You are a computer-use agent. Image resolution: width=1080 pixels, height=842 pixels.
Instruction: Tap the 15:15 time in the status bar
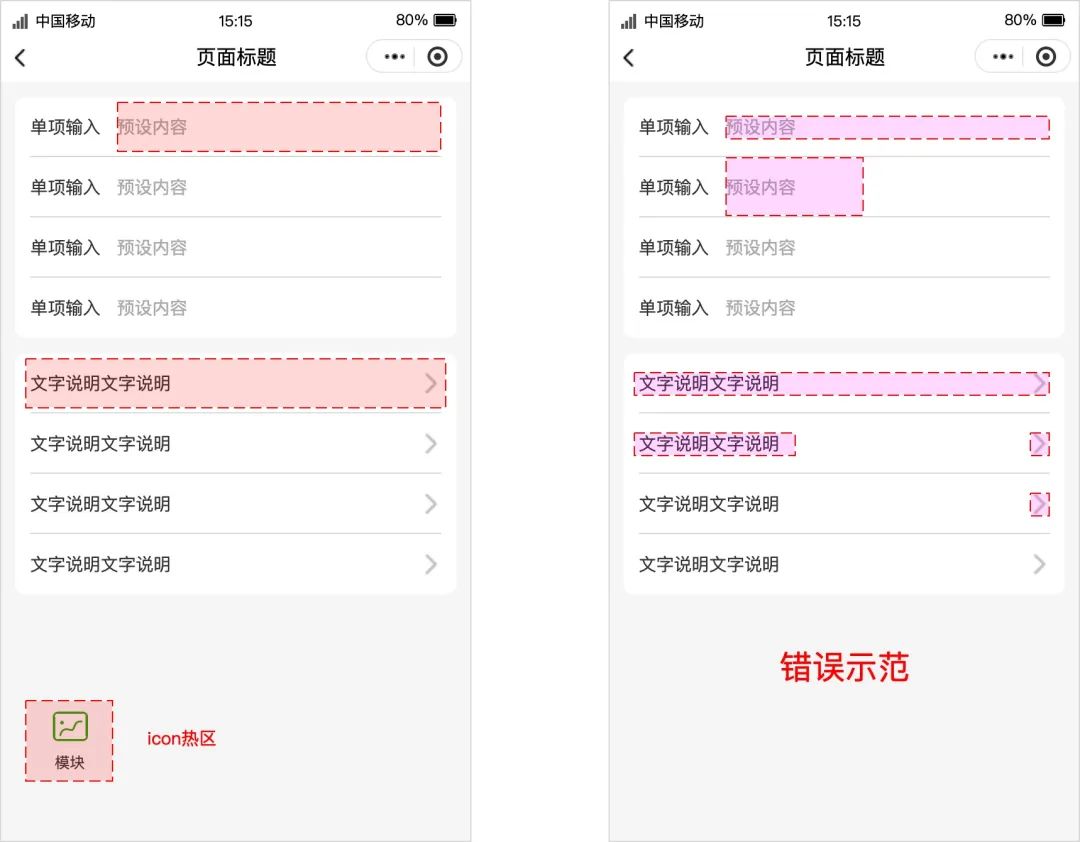pyautogui.click(x=234, y=19)
